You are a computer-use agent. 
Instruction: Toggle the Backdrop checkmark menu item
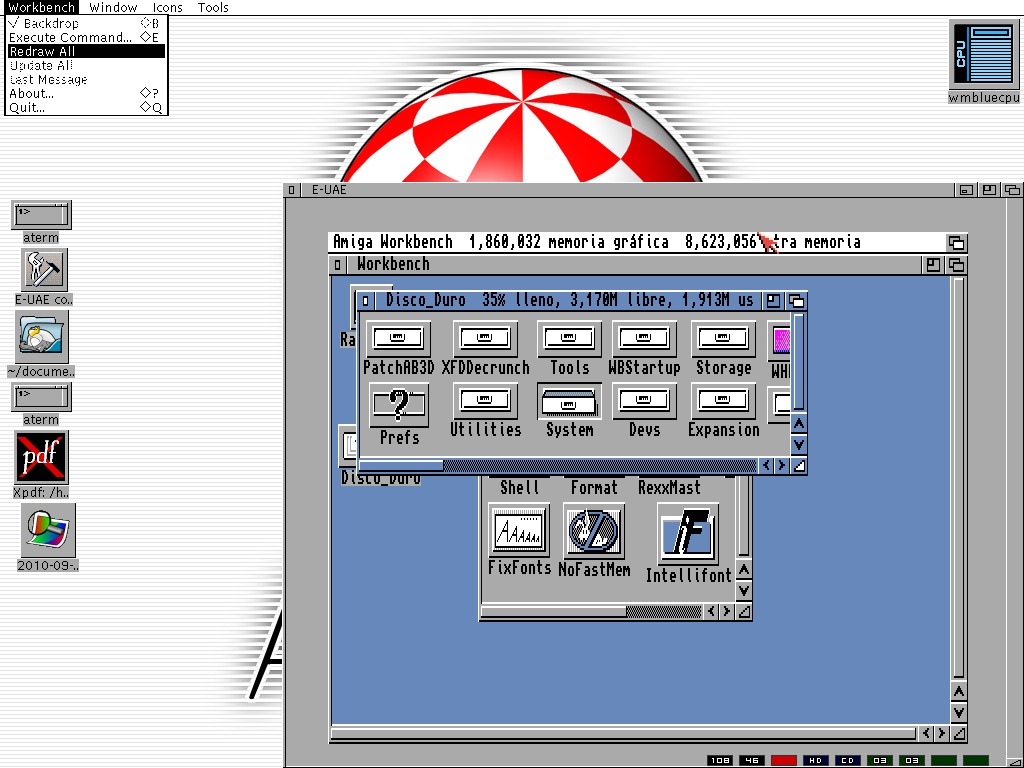pos(86,24)
